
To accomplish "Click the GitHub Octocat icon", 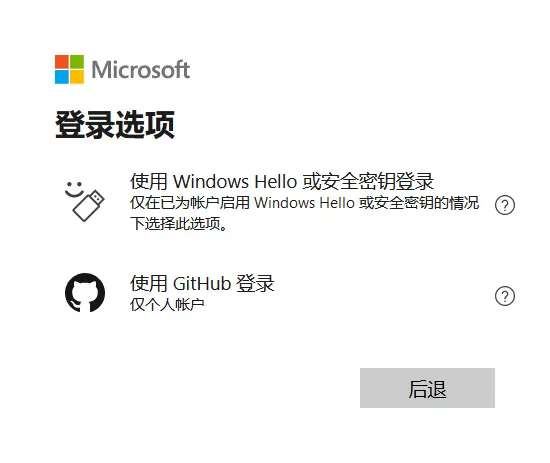I will (x=85, y=293).
